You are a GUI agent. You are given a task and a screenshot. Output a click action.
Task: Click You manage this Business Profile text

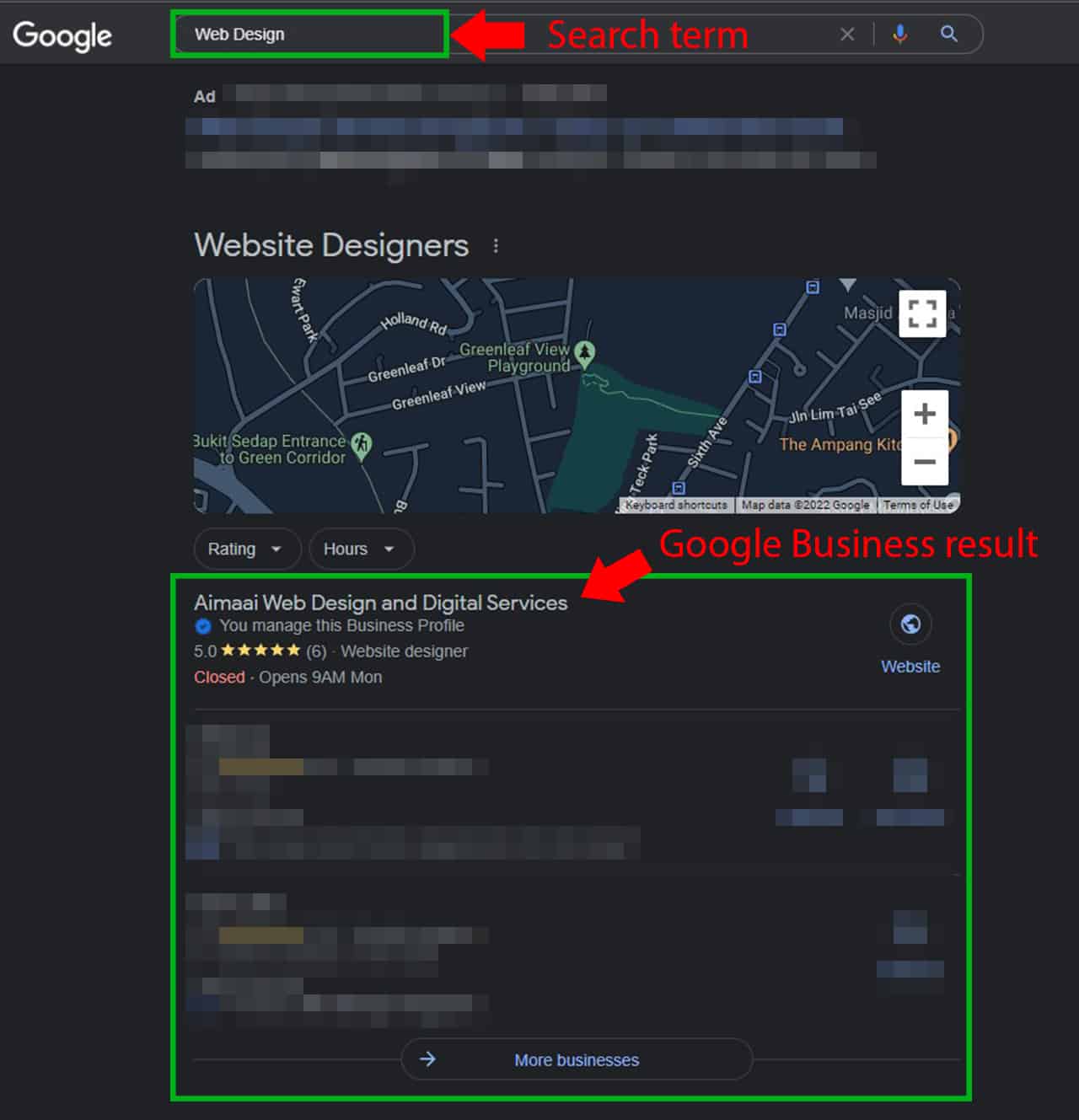[x=341, y=625]
